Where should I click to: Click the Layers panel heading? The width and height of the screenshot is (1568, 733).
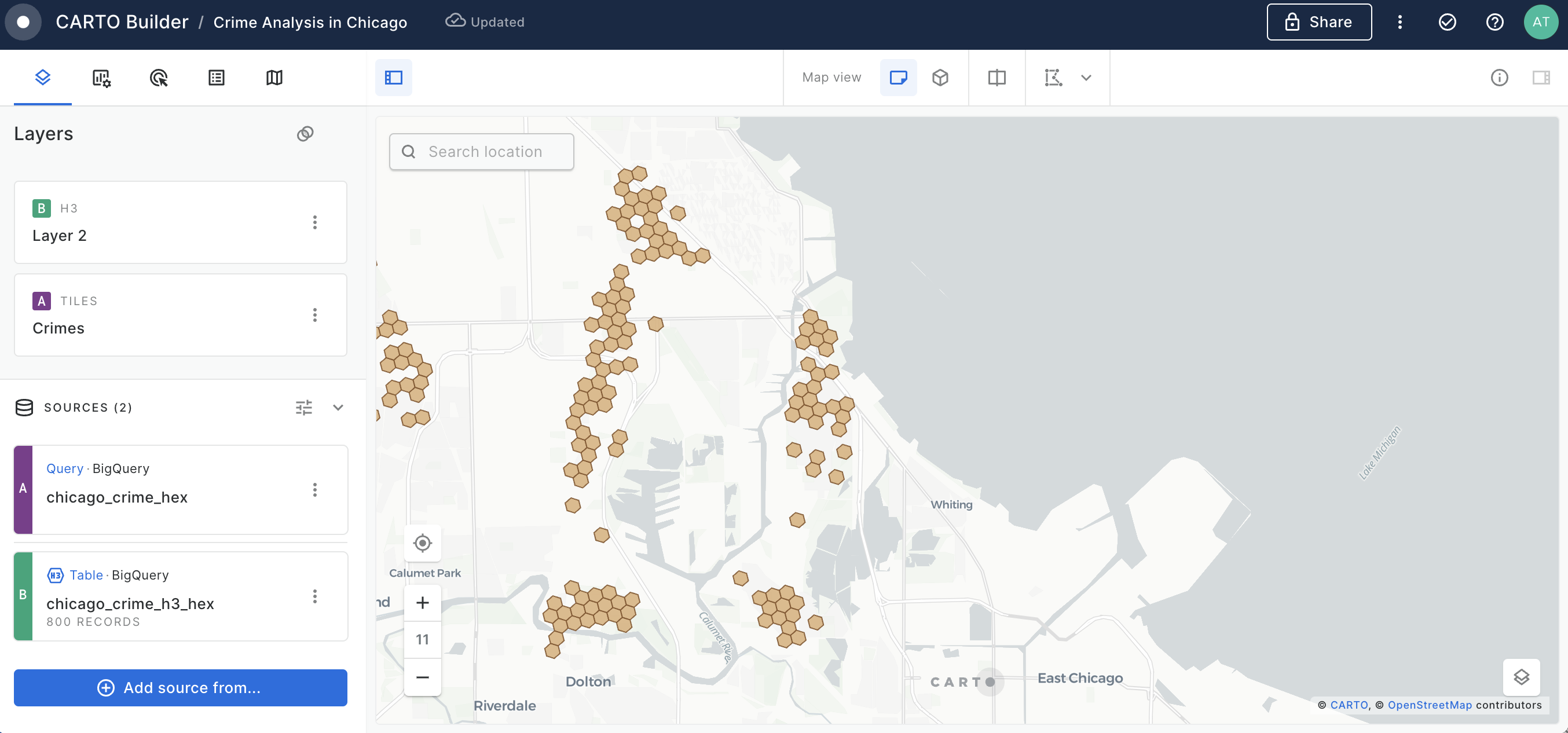[43, 133]
